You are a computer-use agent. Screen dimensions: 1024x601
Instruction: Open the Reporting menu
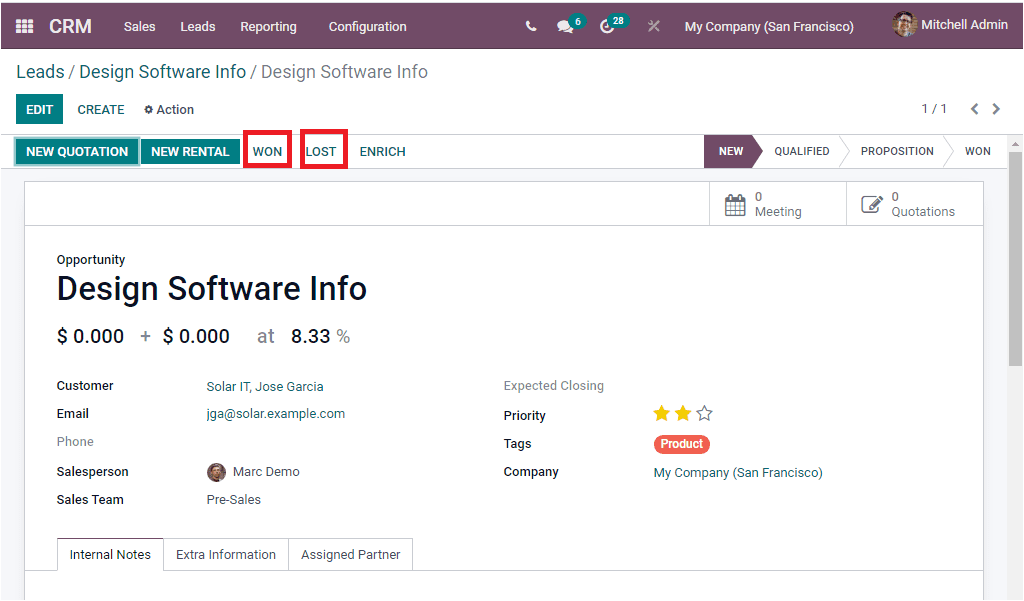point(268,27)
